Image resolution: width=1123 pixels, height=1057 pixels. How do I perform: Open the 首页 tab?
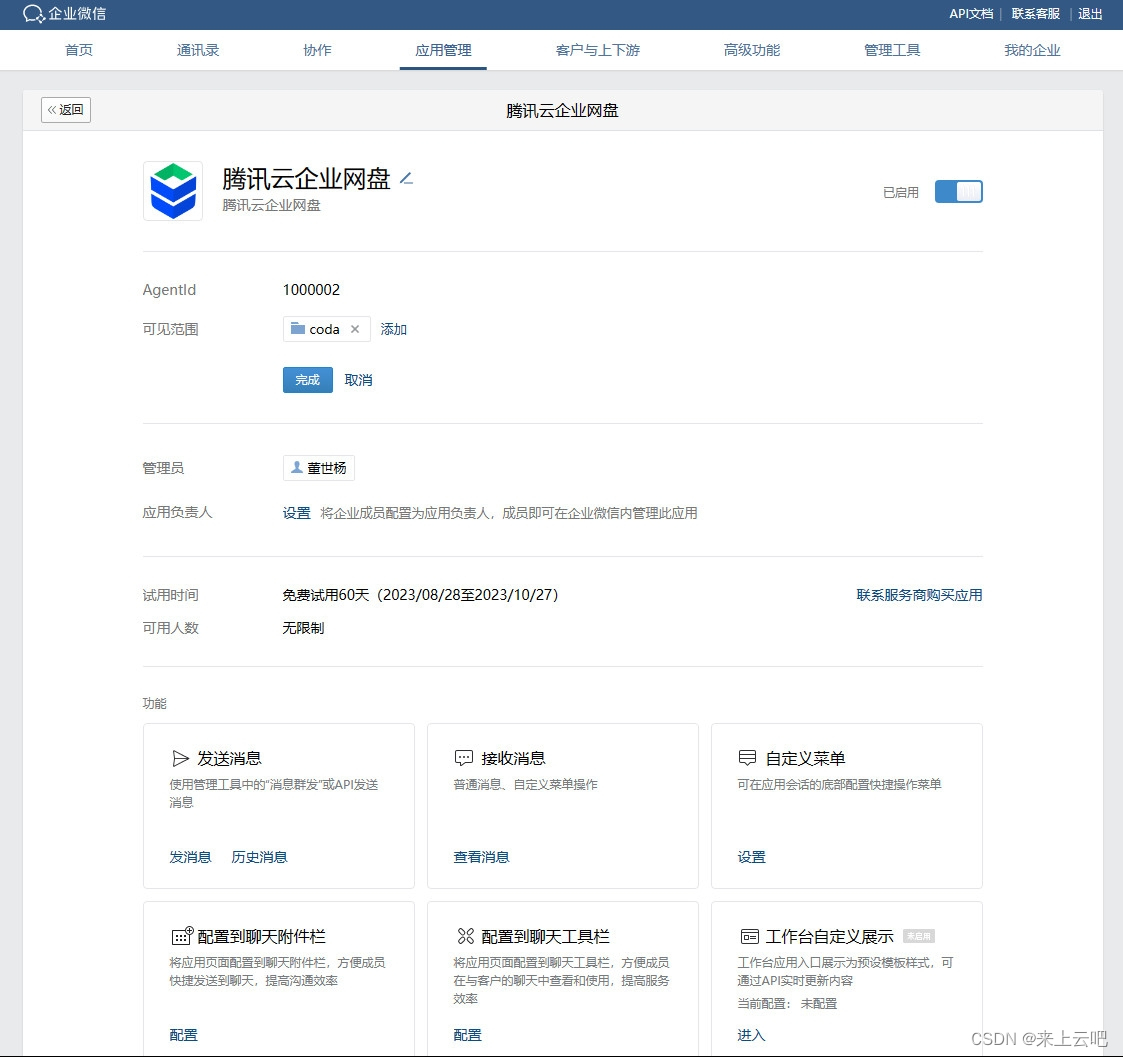[x=79, y=50]
